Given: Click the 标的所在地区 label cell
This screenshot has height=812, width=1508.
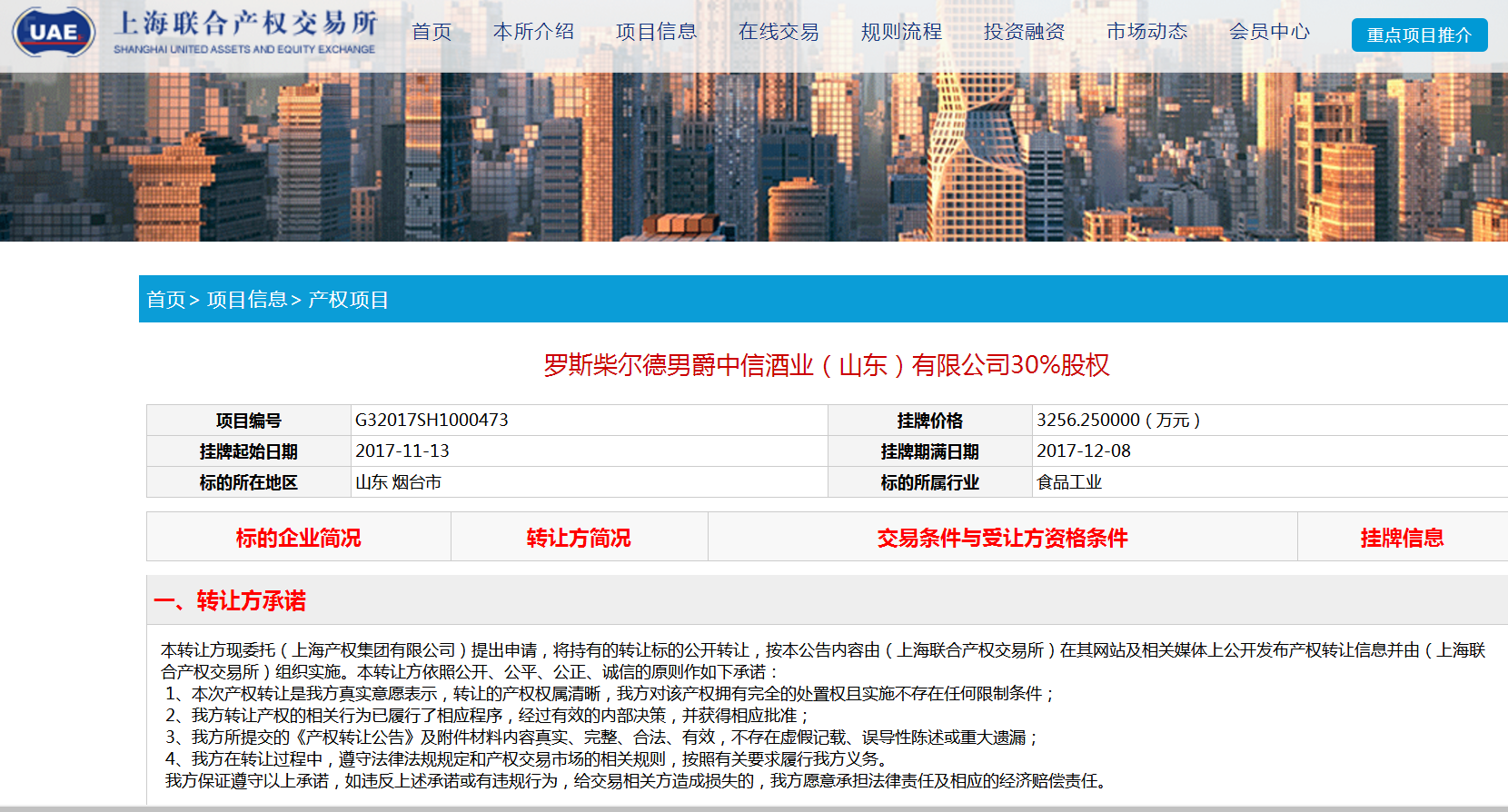Looking at the screenshot, I should tap(249, 482).
